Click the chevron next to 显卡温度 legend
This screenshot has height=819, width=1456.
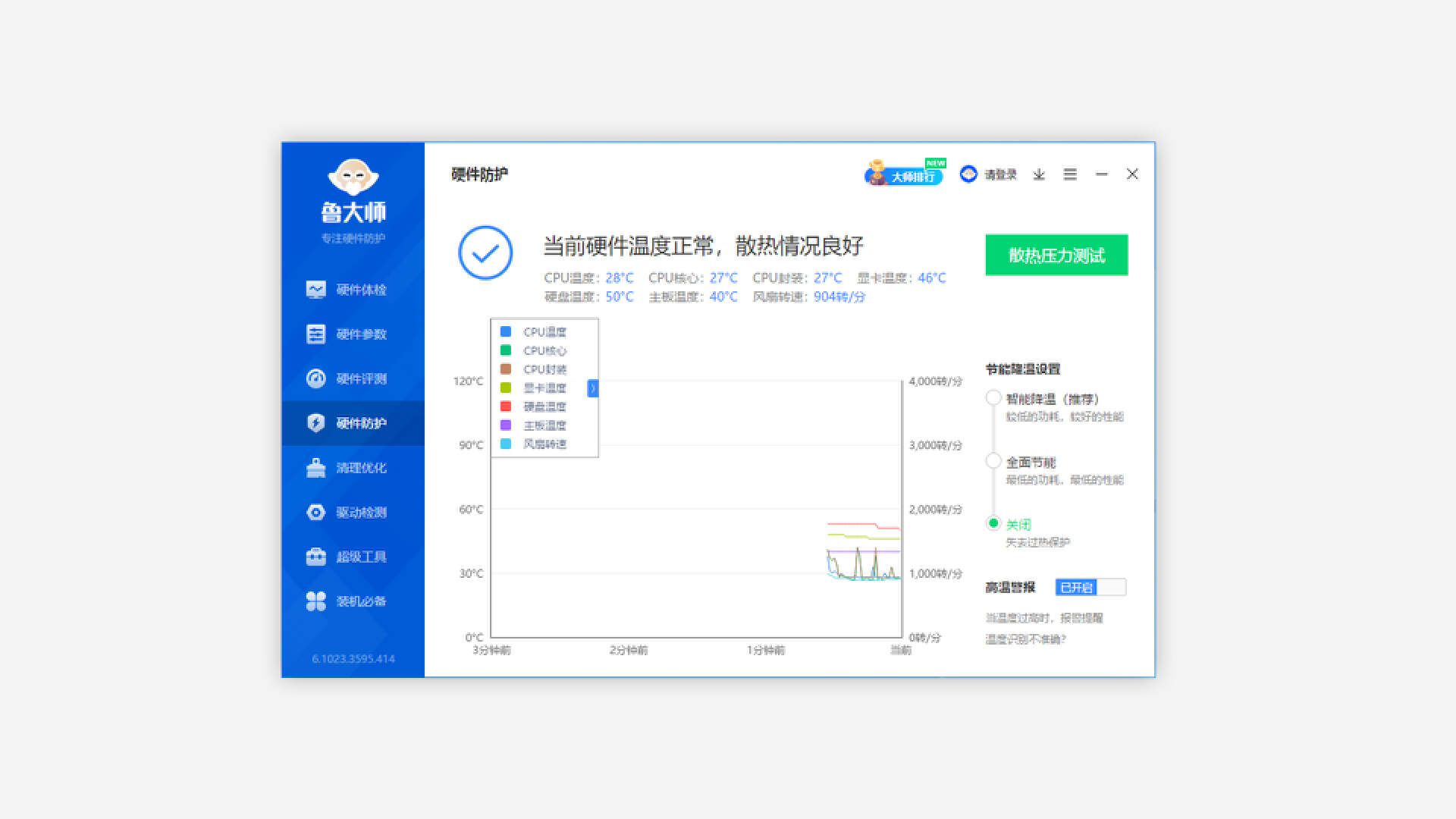[x=591, y=388]
